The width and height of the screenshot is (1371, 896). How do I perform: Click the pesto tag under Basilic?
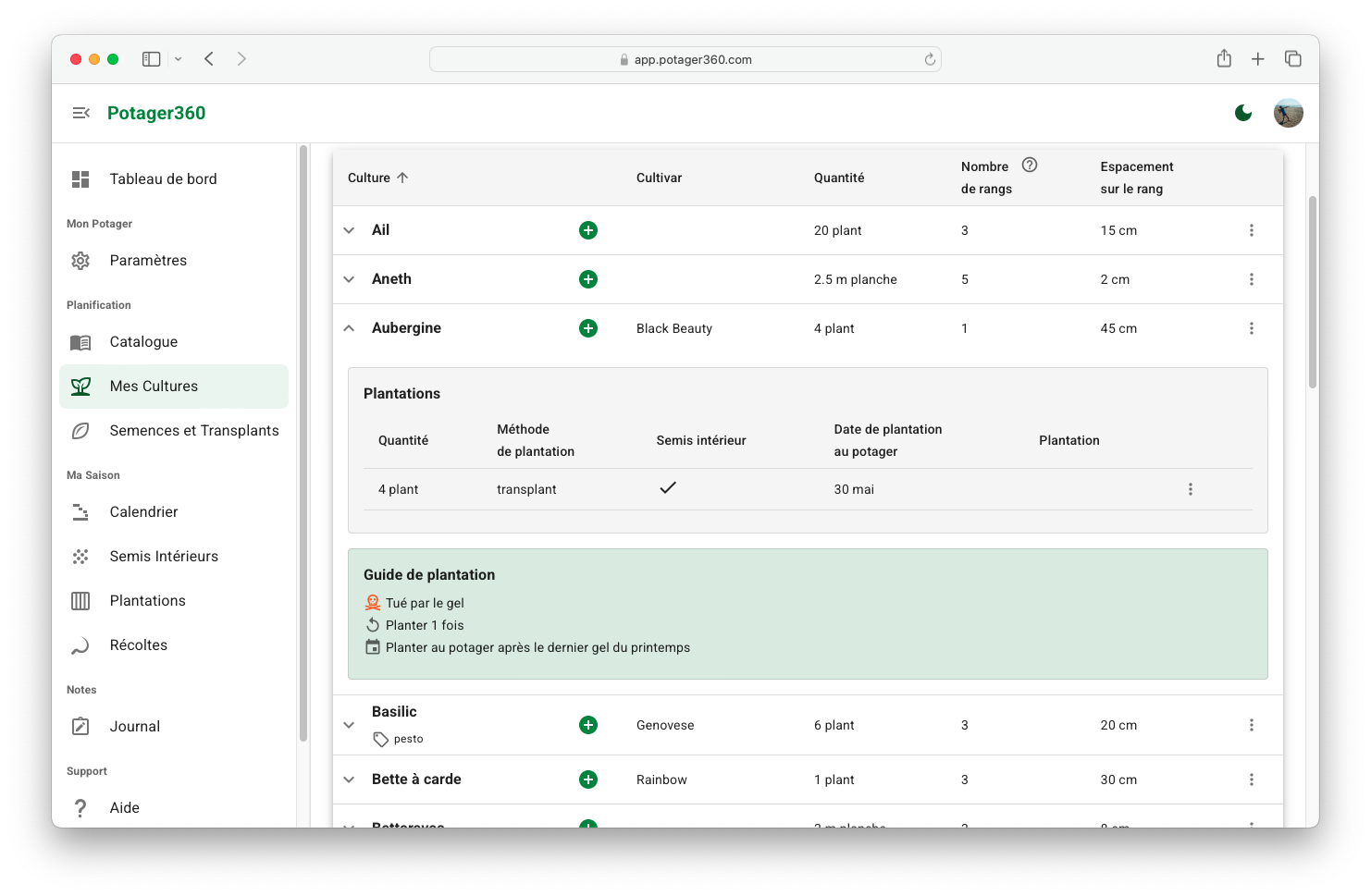pyautogui.click(x=399, y=739)
